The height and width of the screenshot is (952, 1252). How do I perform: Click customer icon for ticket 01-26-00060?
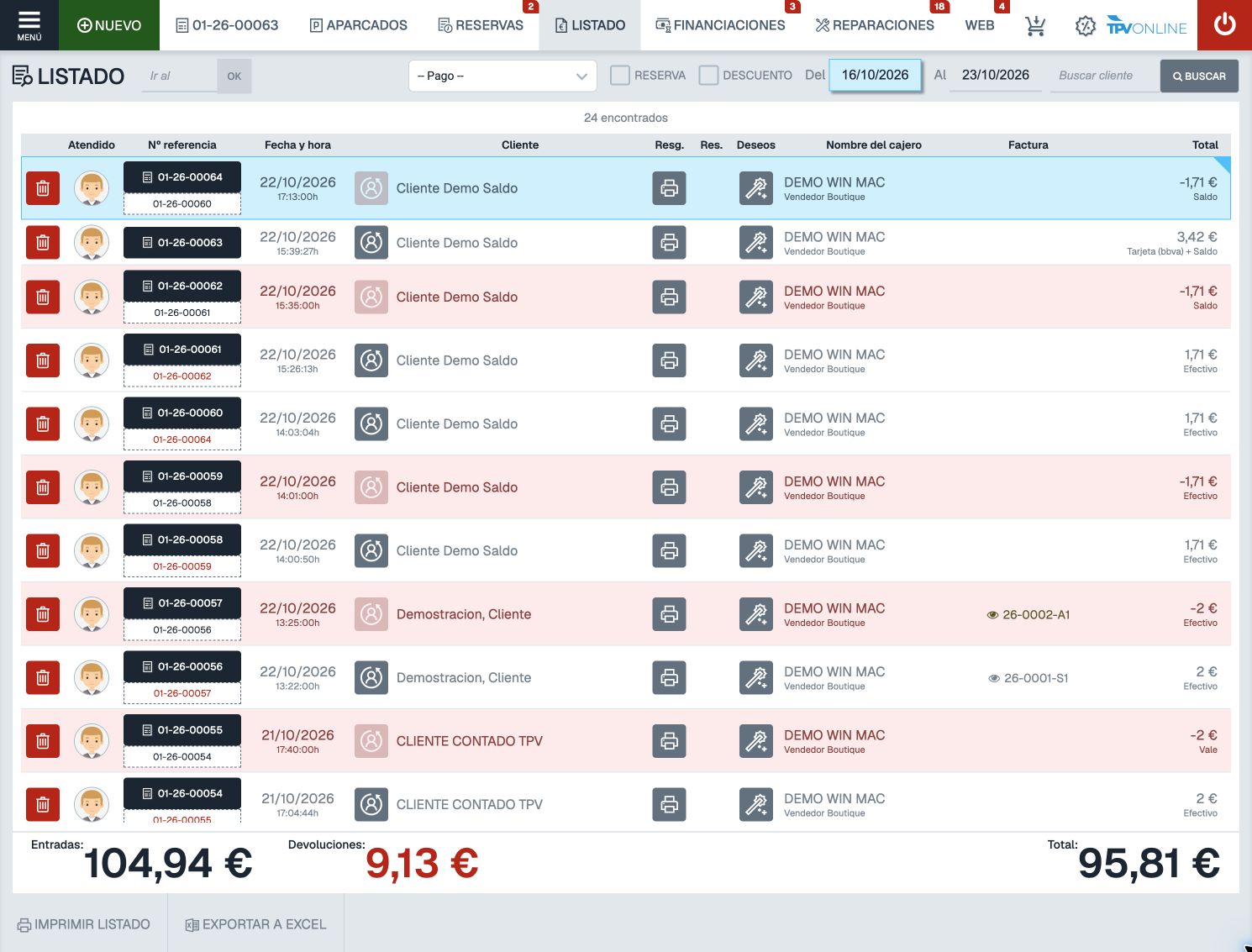click(371, 423)
